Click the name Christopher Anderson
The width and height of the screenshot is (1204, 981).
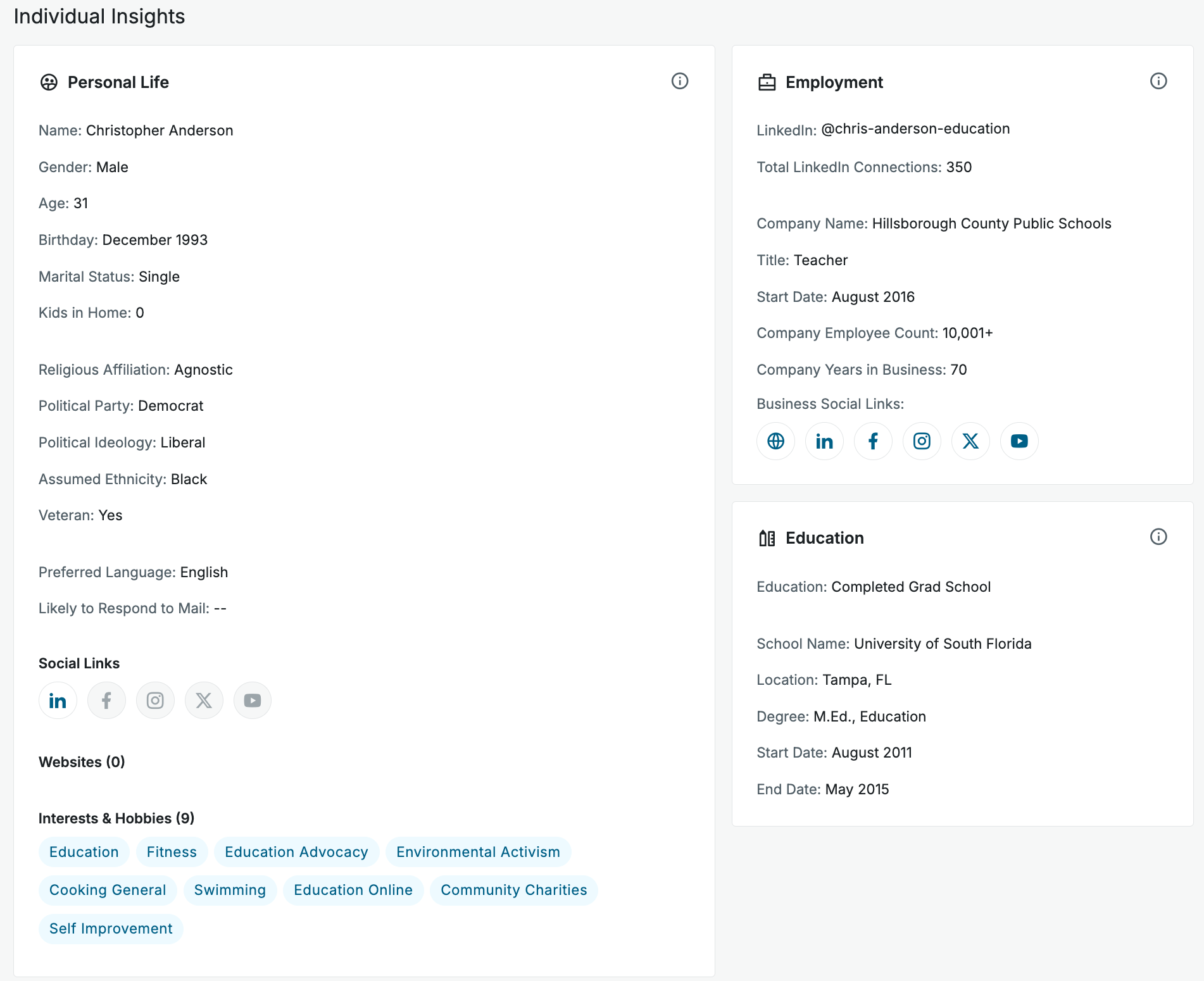coord(160,130)
